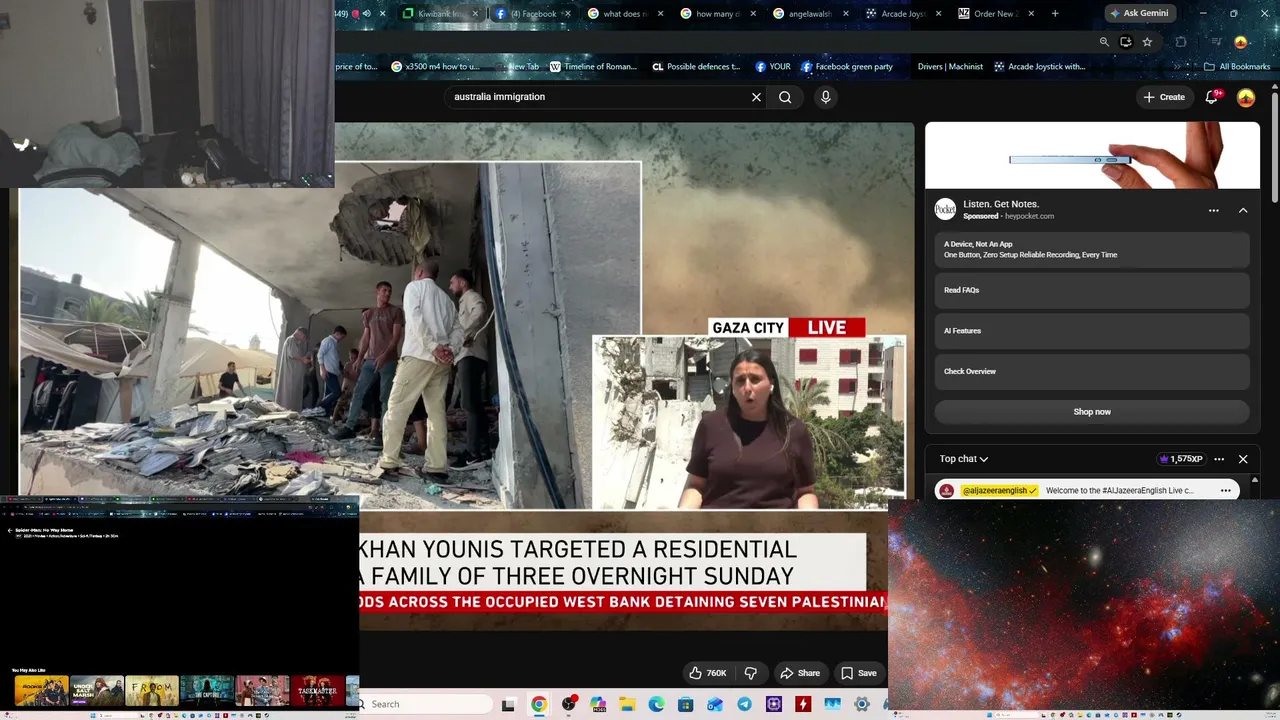
Task: Open 'x3500 m4 how to u...' bookmark
Action: click(x=435, y=67)
